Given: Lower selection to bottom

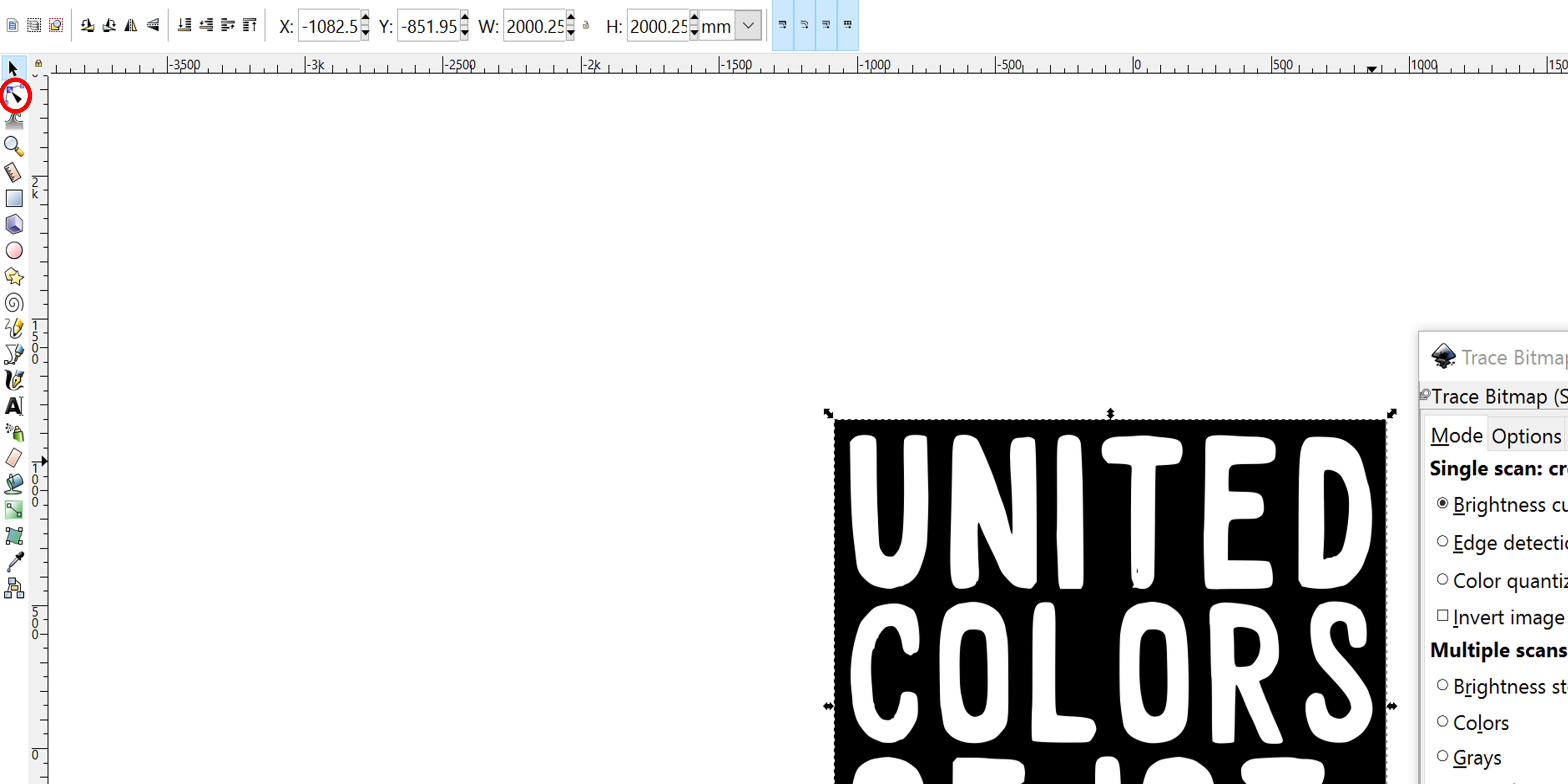Looking at the screenshot, I should [x=184, y=26].
